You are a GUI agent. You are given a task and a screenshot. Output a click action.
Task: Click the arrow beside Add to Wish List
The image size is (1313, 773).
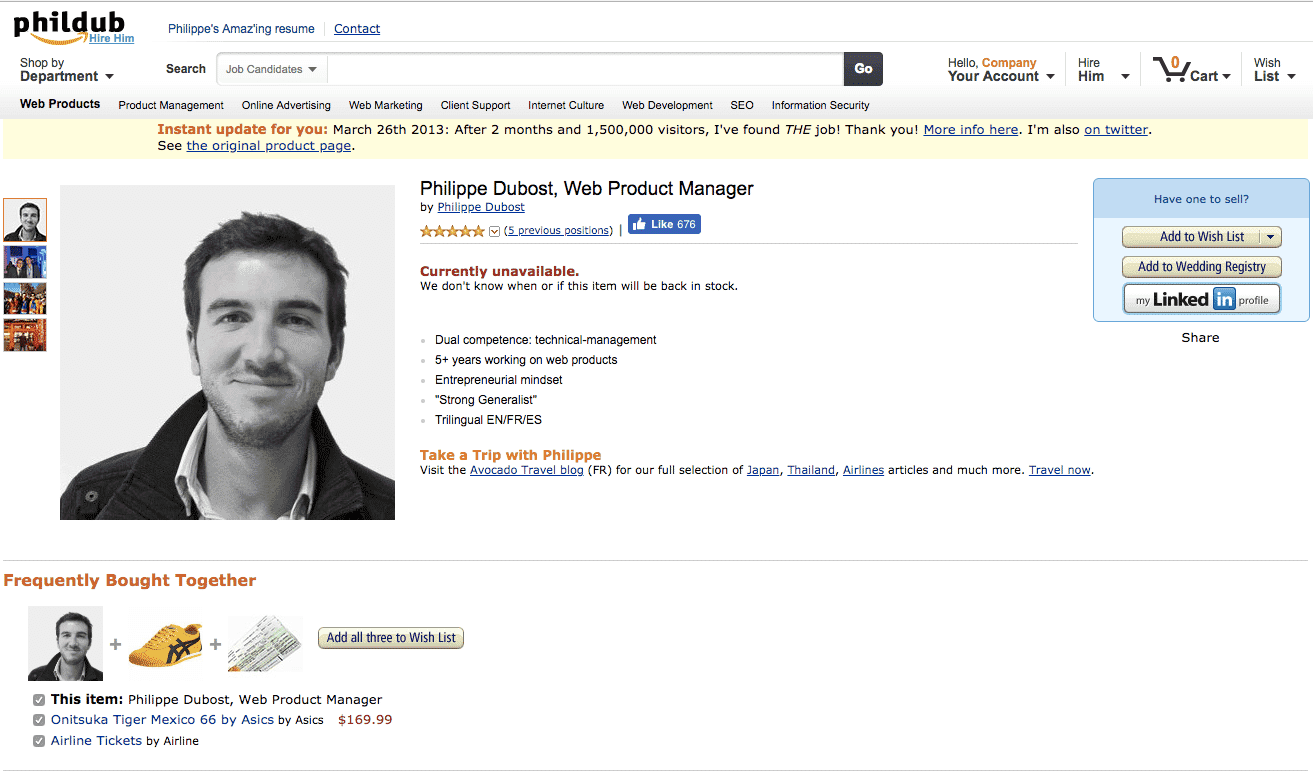pos(1270,237)
